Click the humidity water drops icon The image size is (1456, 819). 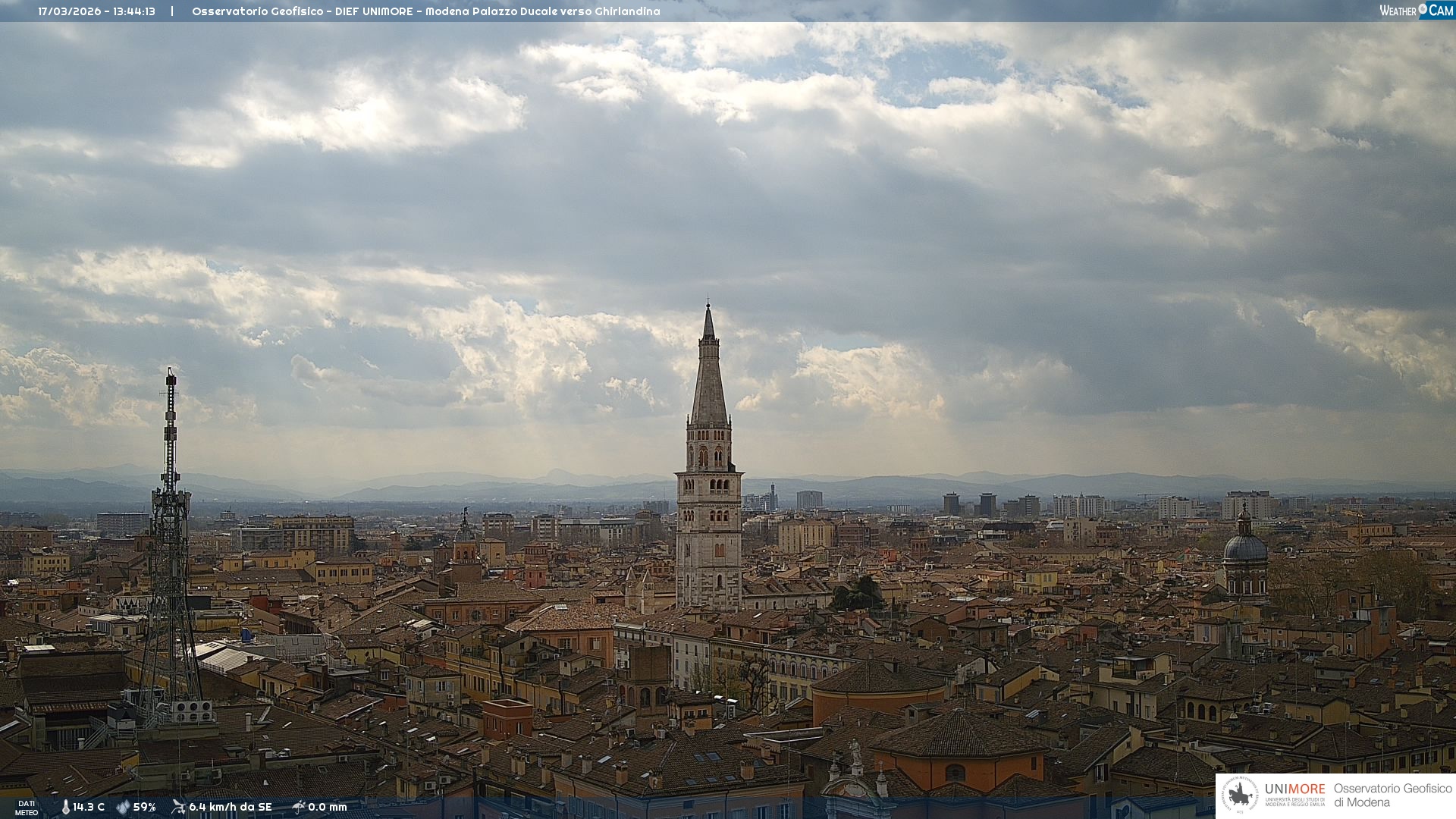[123, 808]
